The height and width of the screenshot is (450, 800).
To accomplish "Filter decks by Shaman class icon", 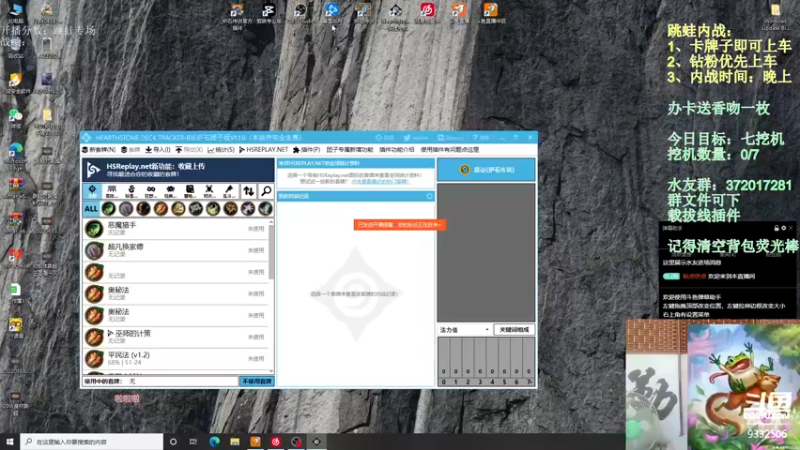I will click(x=230, y=209).
